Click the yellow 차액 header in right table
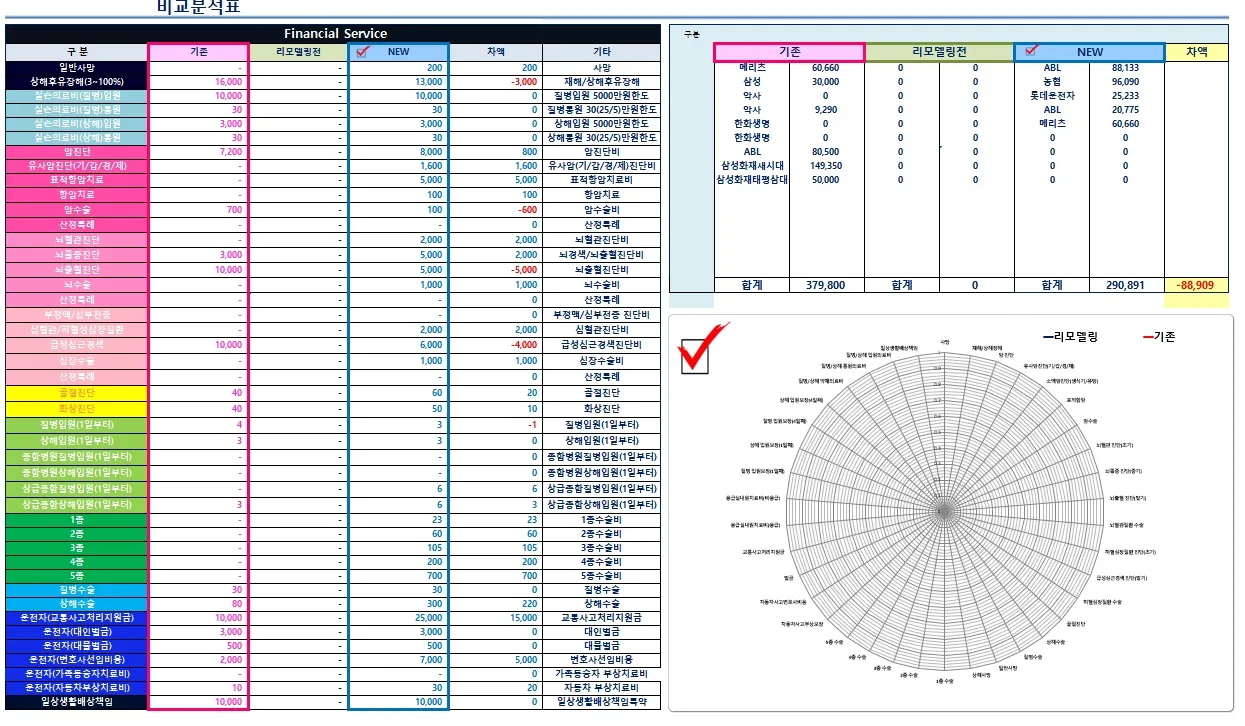The width and height of the screenshot is (1245, 726). pos(1196,52)
